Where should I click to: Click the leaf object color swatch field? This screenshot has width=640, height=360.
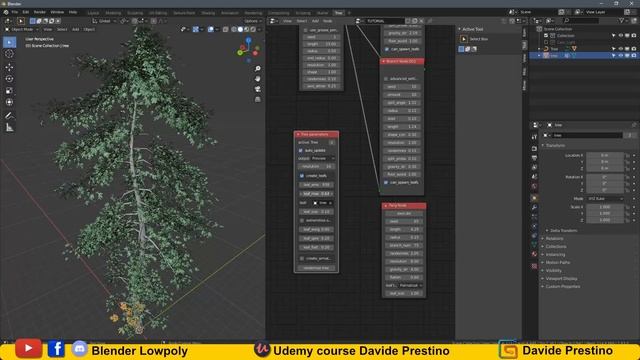coord(322,202)
